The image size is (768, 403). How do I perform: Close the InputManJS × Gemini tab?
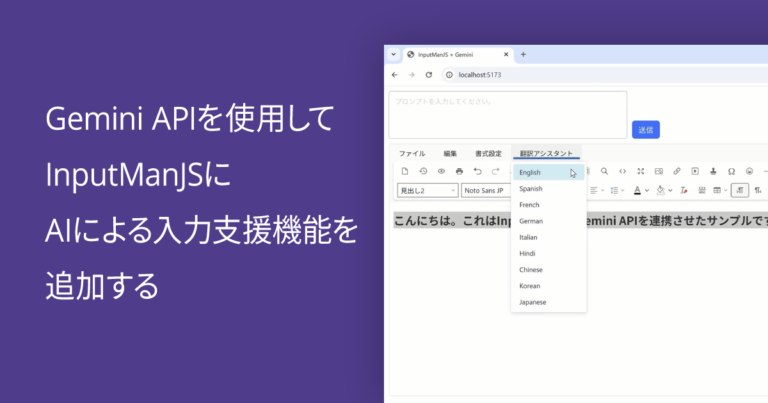coord(506,54)
